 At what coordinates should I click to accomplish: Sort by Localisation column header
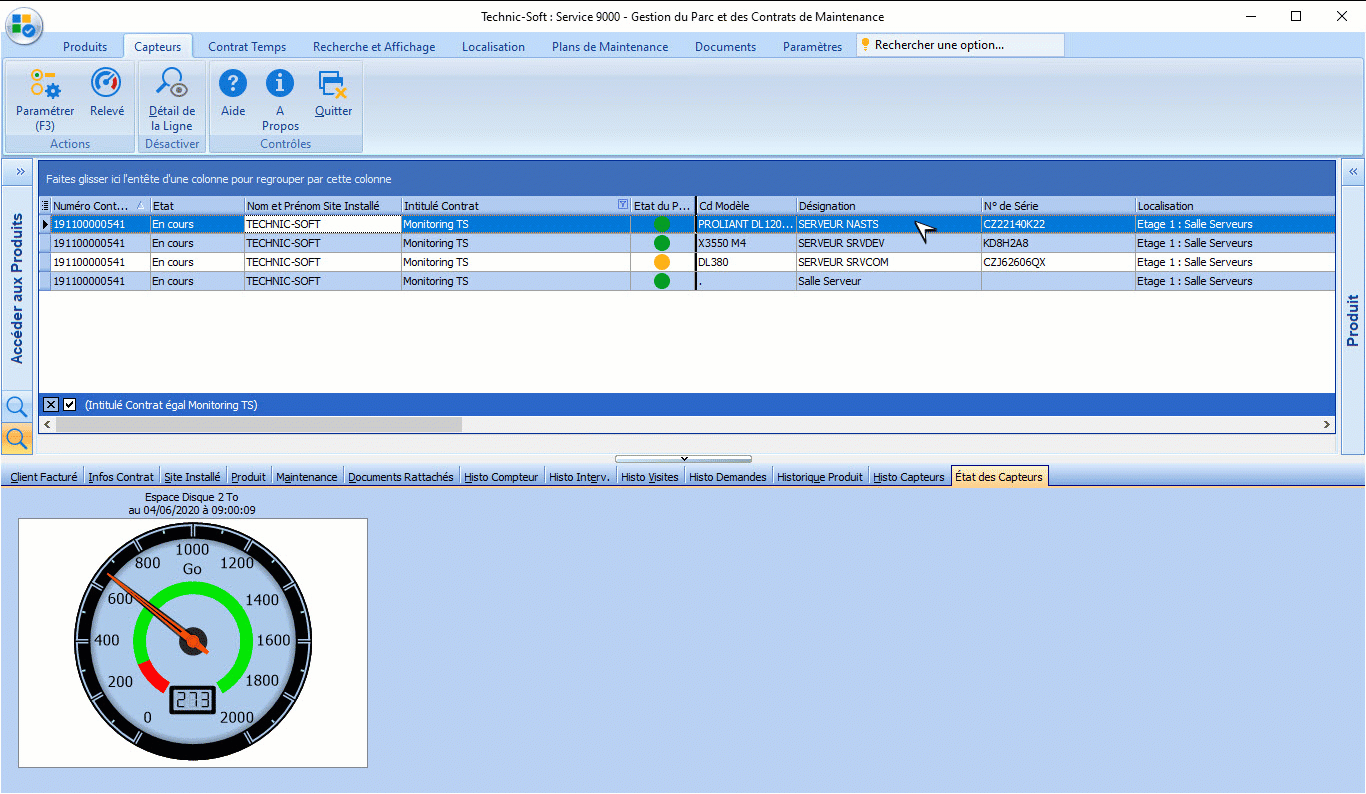[1235, 206]
